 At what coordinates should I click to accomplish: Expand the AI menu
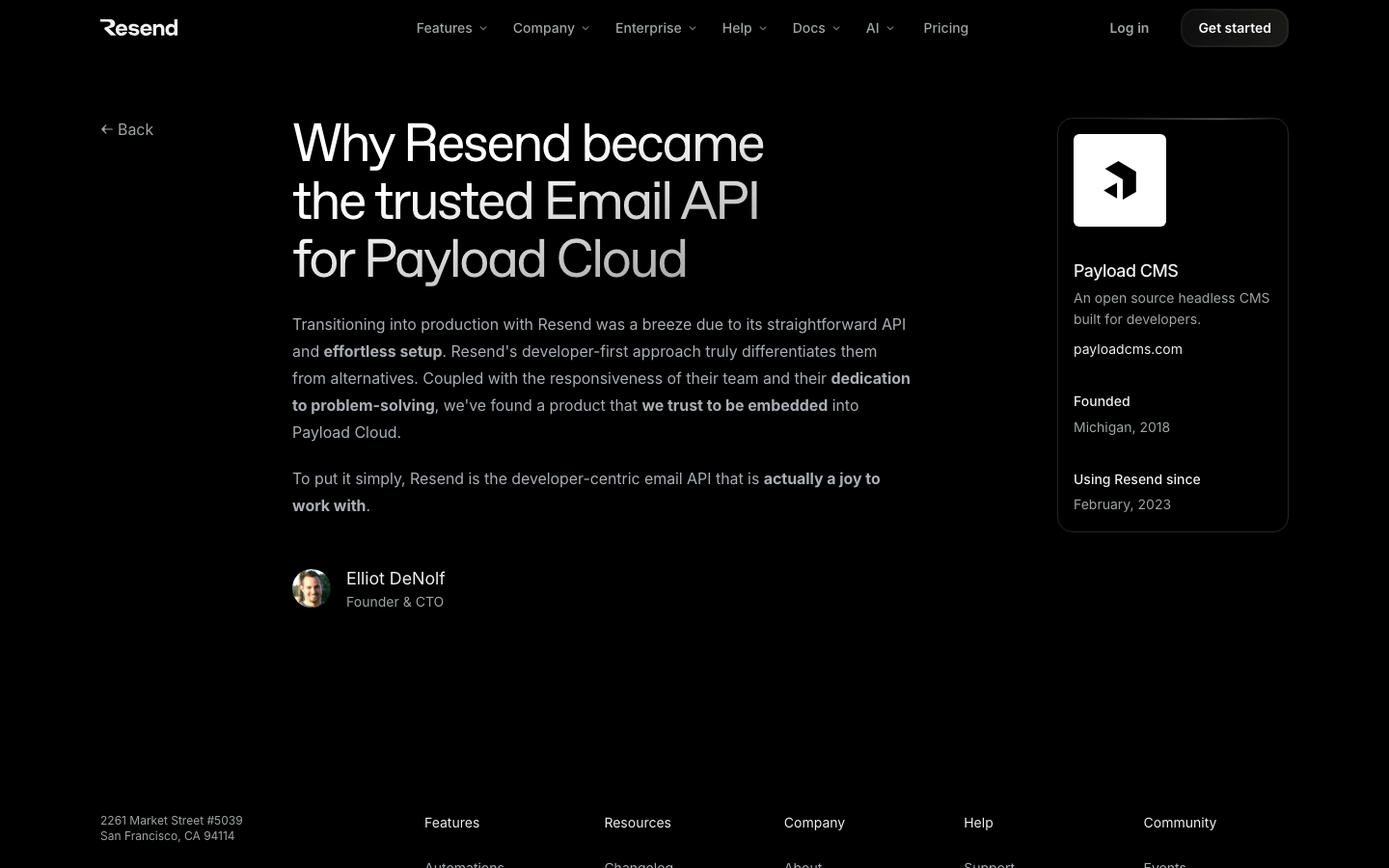(x=880, y=28)
